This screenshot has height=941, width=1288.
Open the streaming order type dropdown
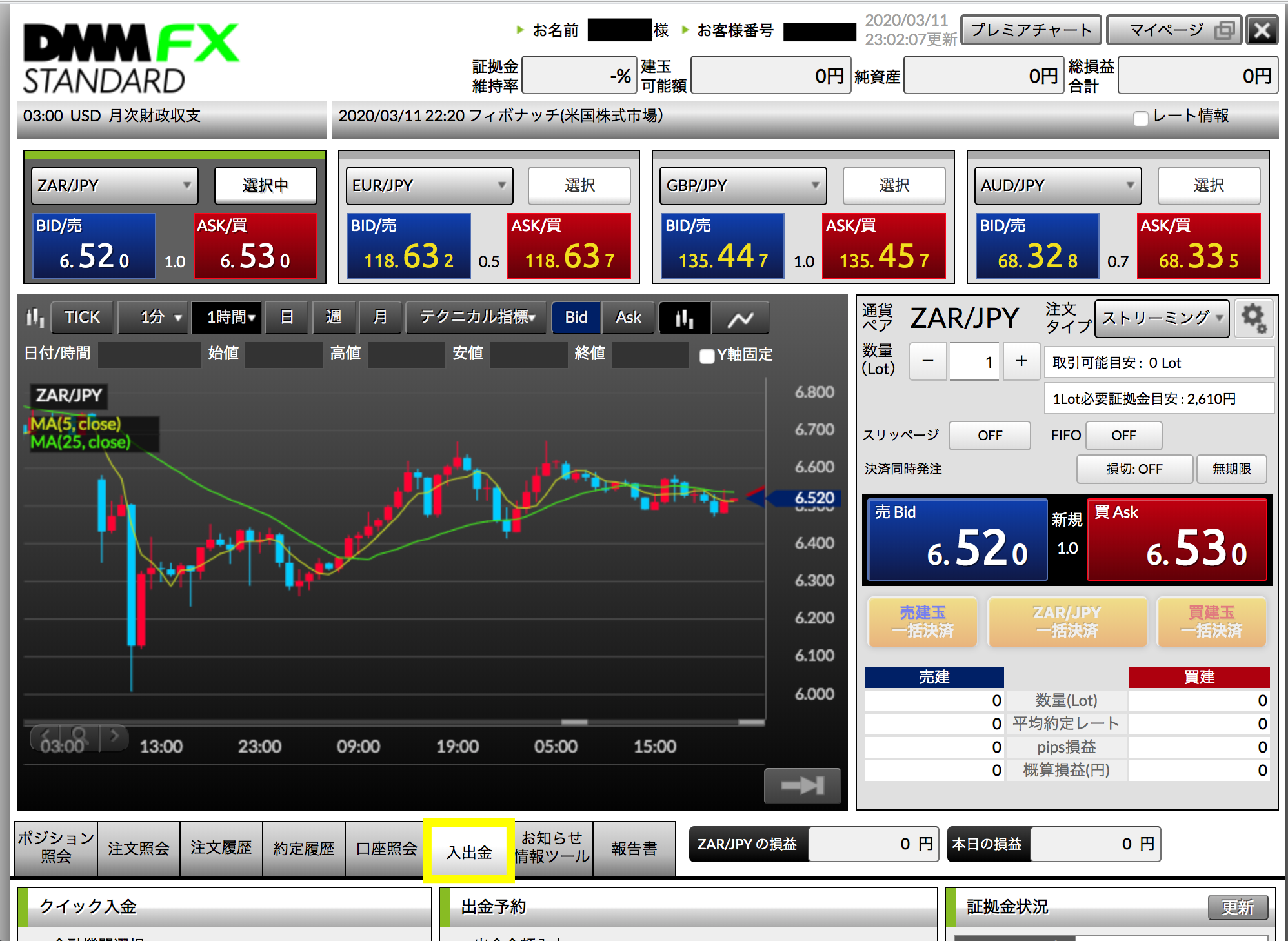coord(1162,318)
